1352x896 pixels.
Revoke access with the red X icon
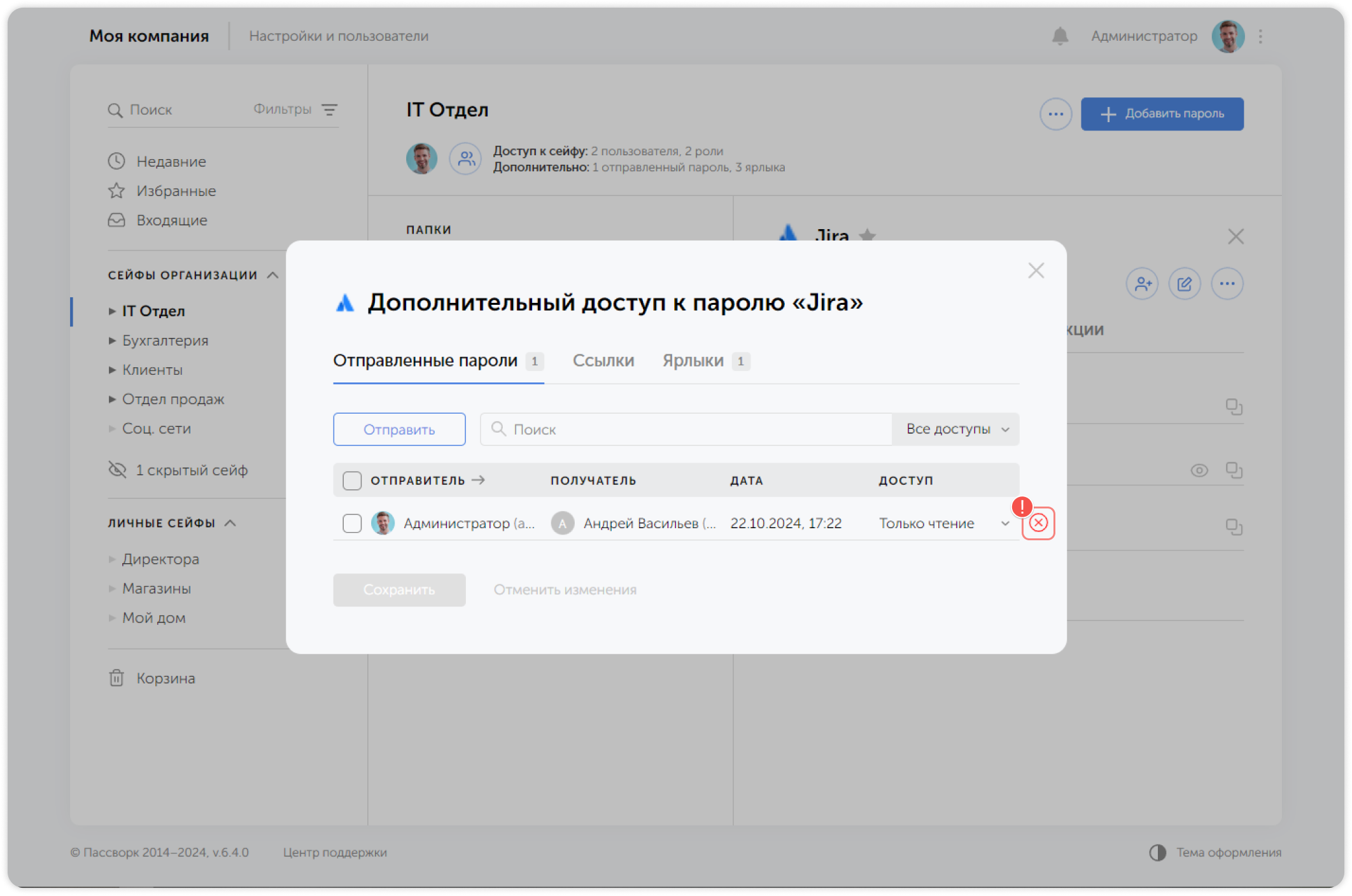1038,523
